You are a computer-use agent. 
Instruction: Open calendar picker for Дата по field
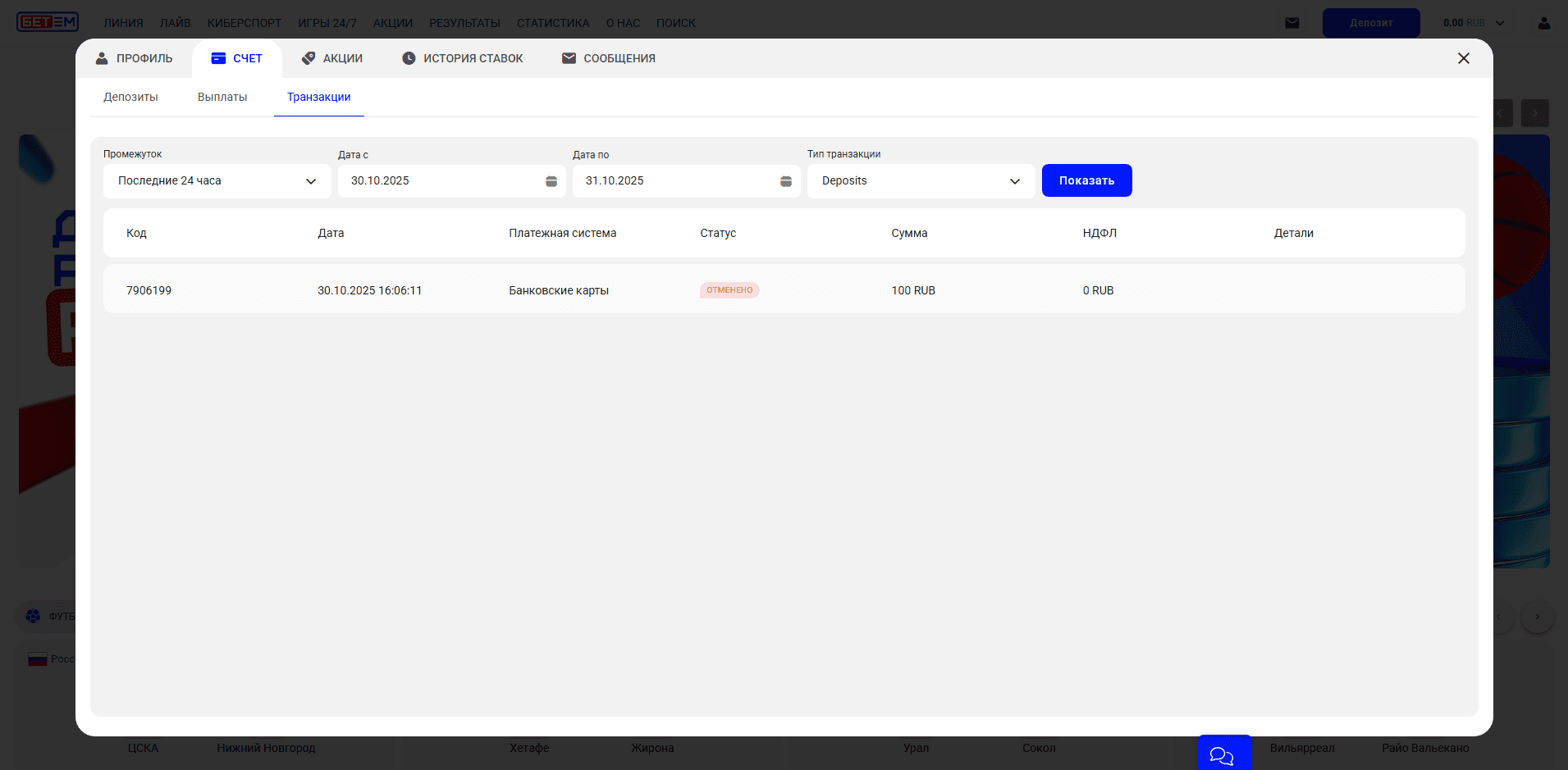click(786, 181)
